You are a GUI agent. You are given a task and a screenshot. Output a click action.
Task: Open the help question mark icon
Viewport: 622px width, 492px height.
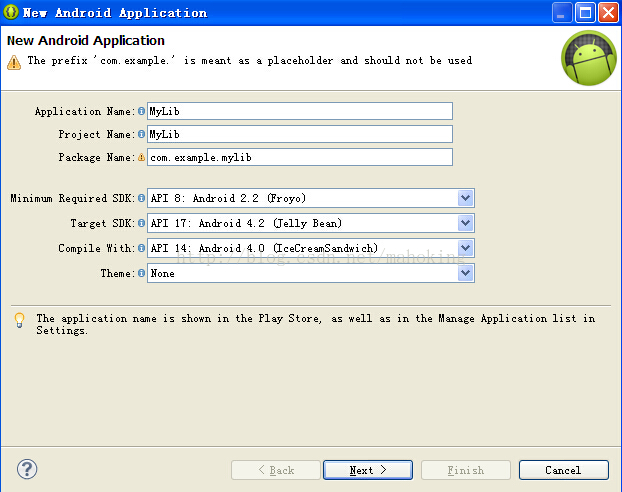point(27,469)
